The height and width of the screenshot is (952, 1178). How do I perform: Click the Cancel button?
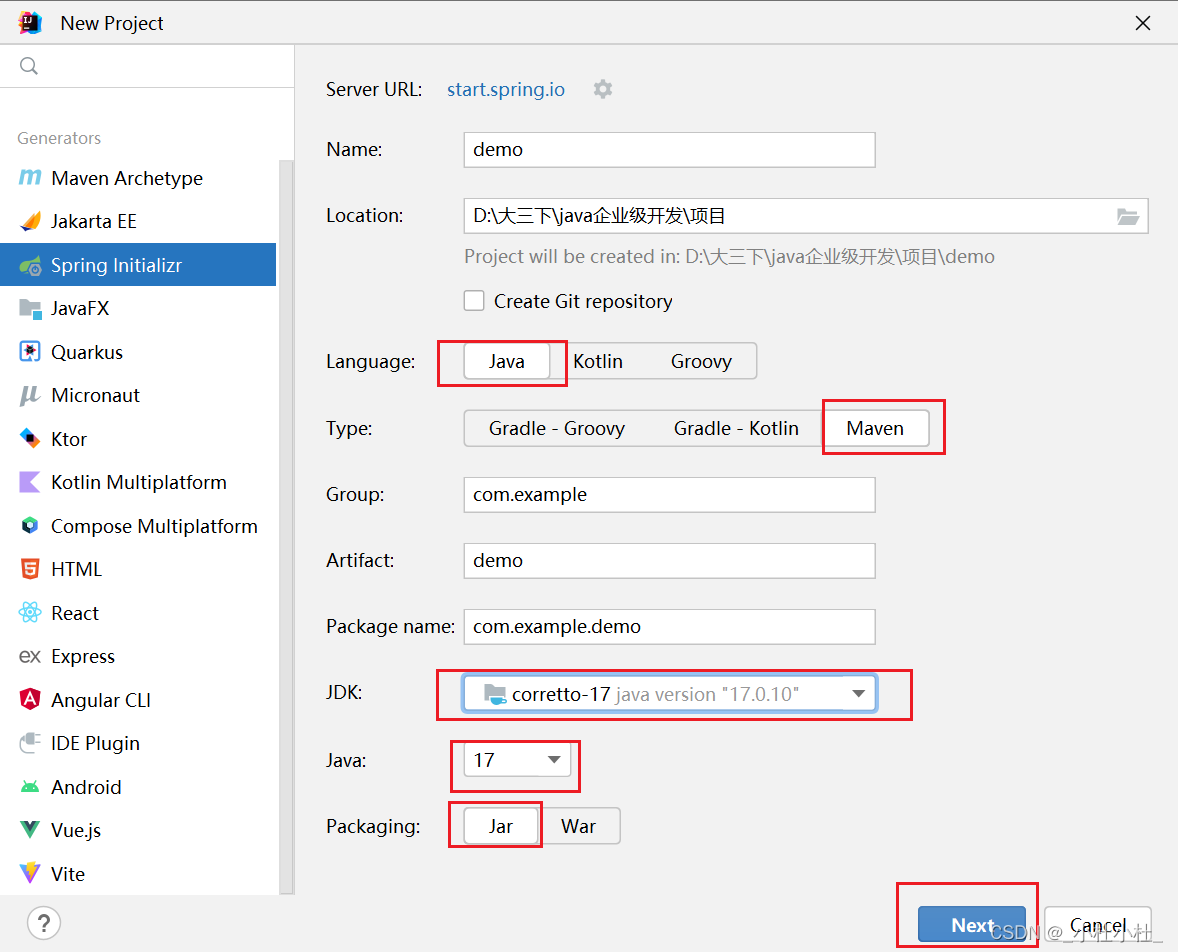[x=1098, y=924]
